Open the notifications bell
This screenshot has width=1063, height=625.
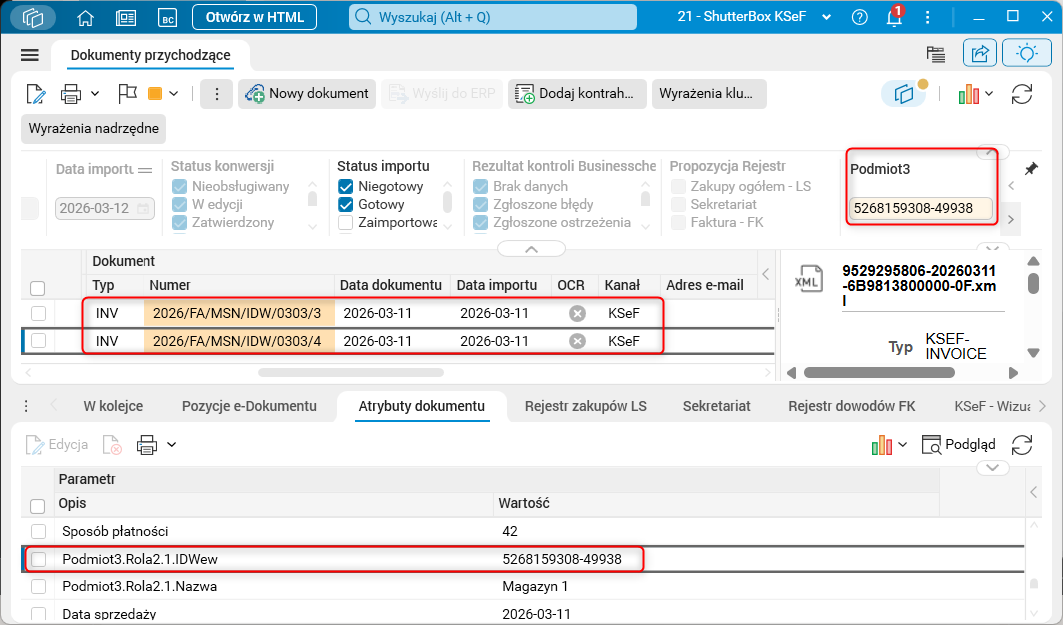click(x=894, y=17)
